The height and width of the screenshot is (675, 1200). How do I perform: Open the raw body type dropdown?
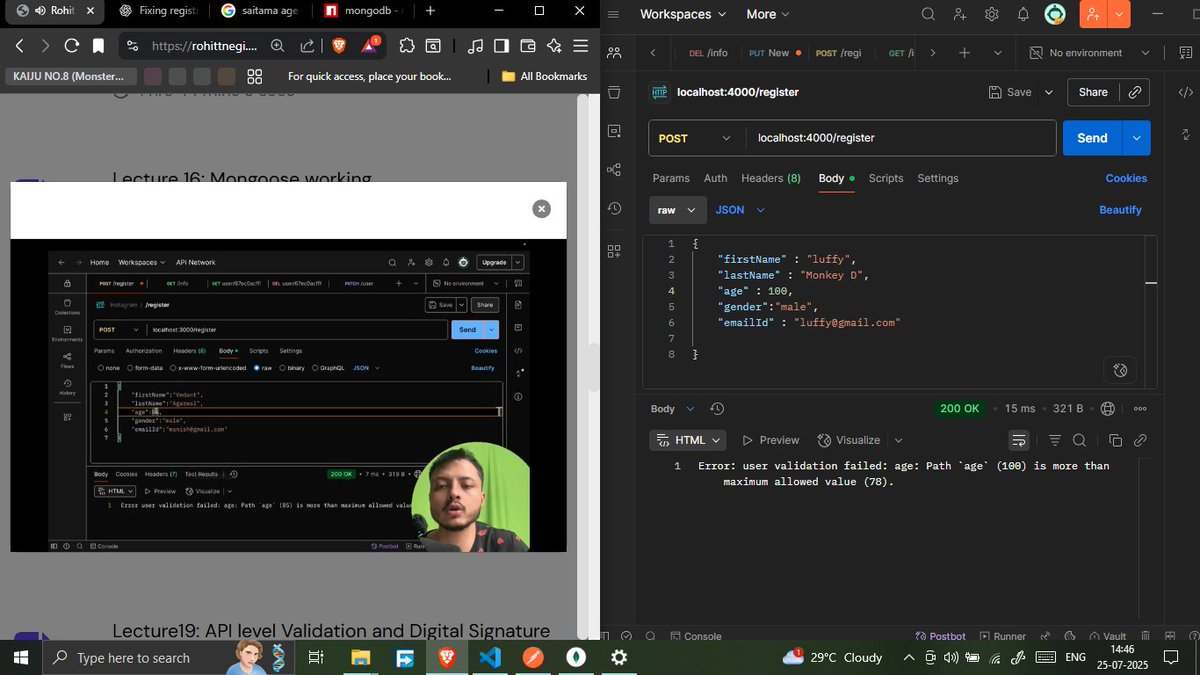click(676, 210)
